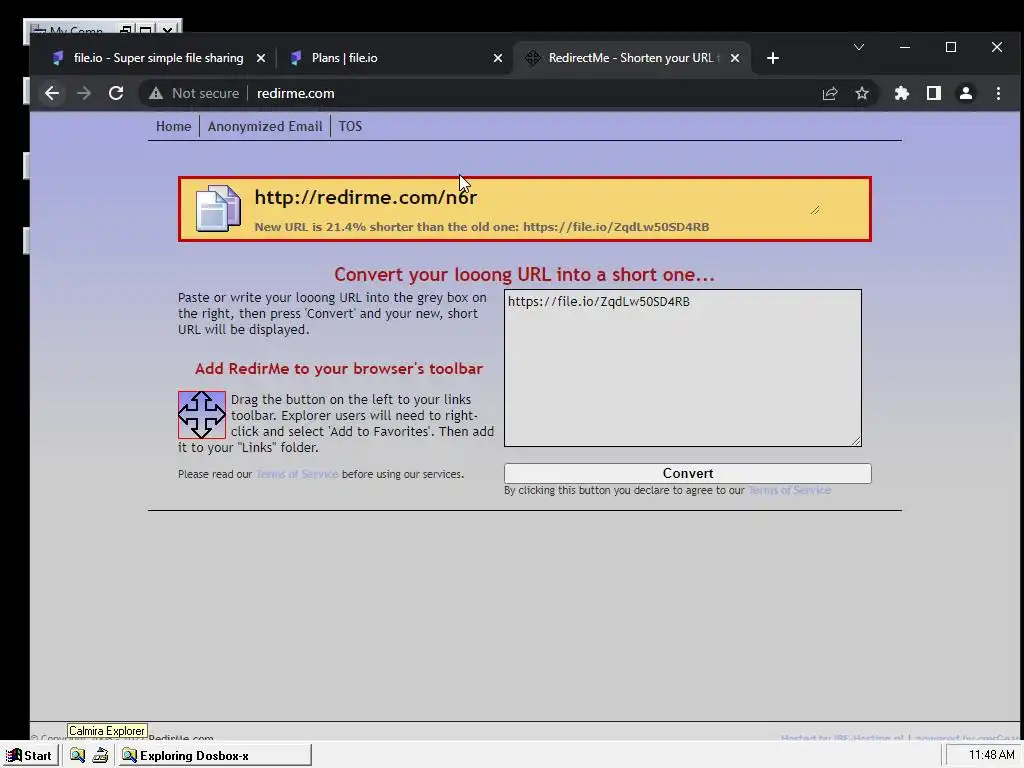Open the Home navigation link
Image resolution: width=1024 pixels, height=768 pixels.
click(174, 127)
